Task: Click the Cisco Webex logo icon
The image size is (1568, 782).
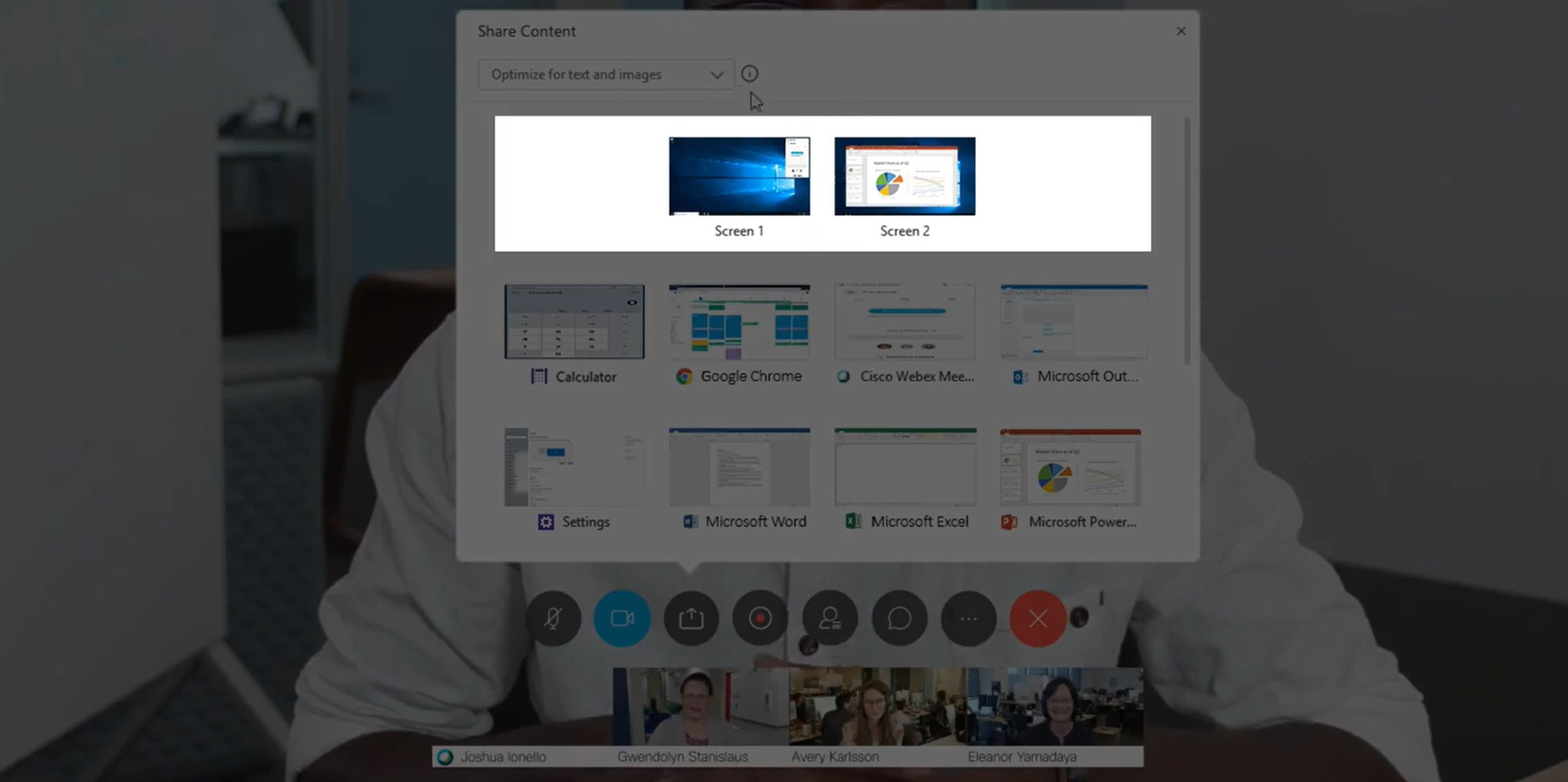Action: tap(843, 376)
